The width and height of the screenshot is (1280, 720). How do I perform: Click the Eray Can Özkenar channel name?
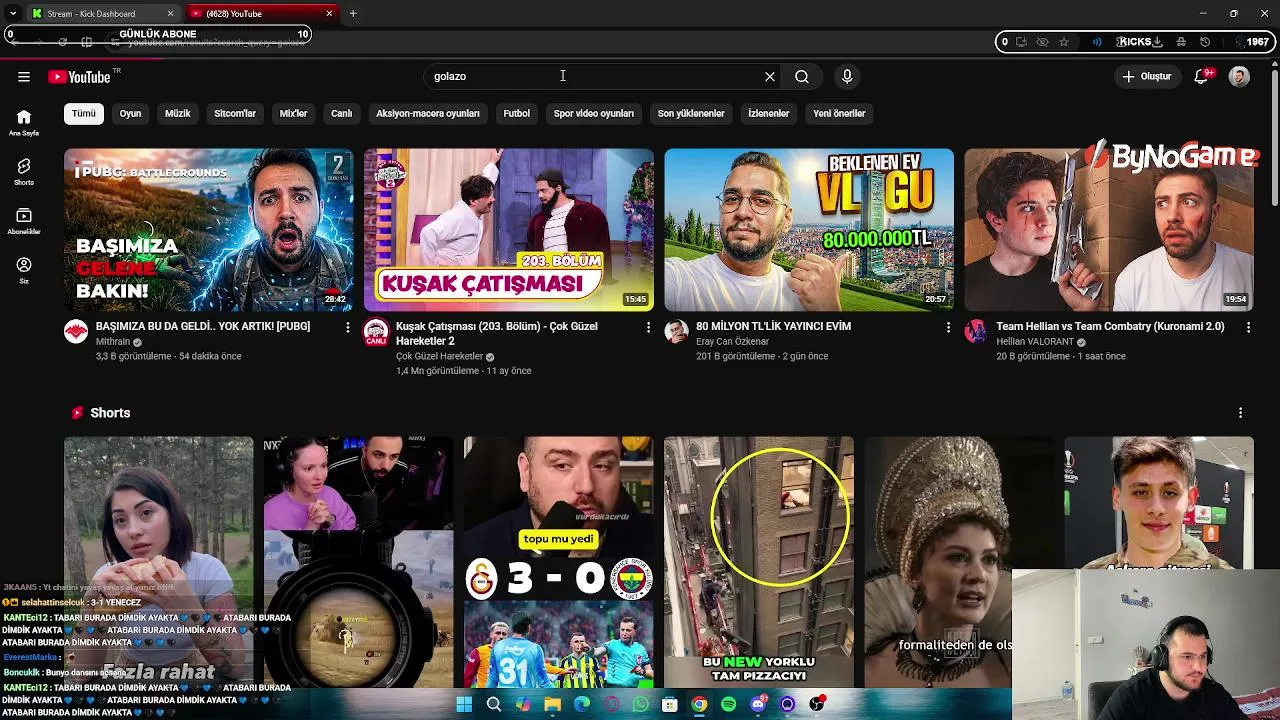point(733,342)
